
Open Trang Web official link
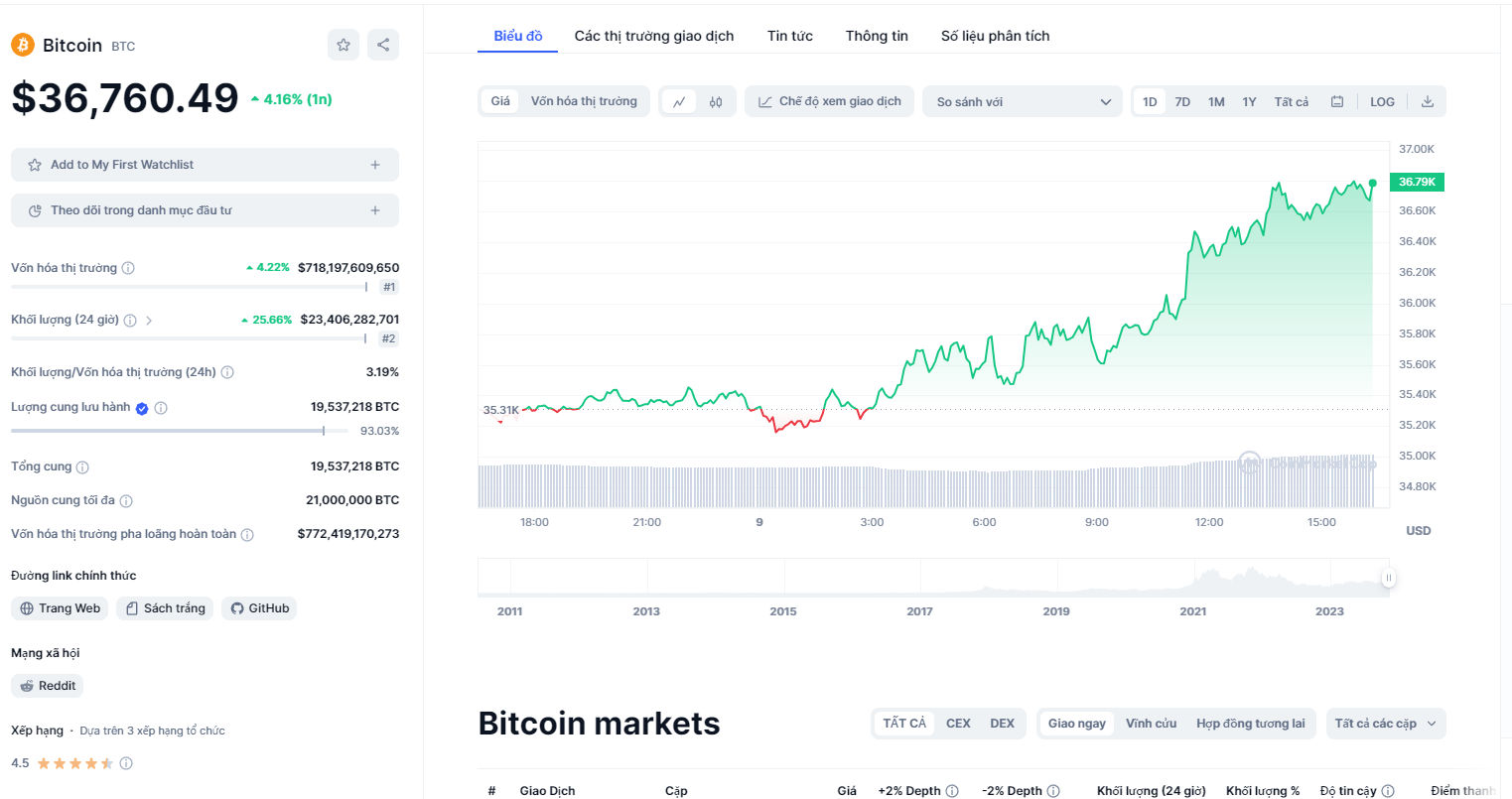tap(60, 608)
